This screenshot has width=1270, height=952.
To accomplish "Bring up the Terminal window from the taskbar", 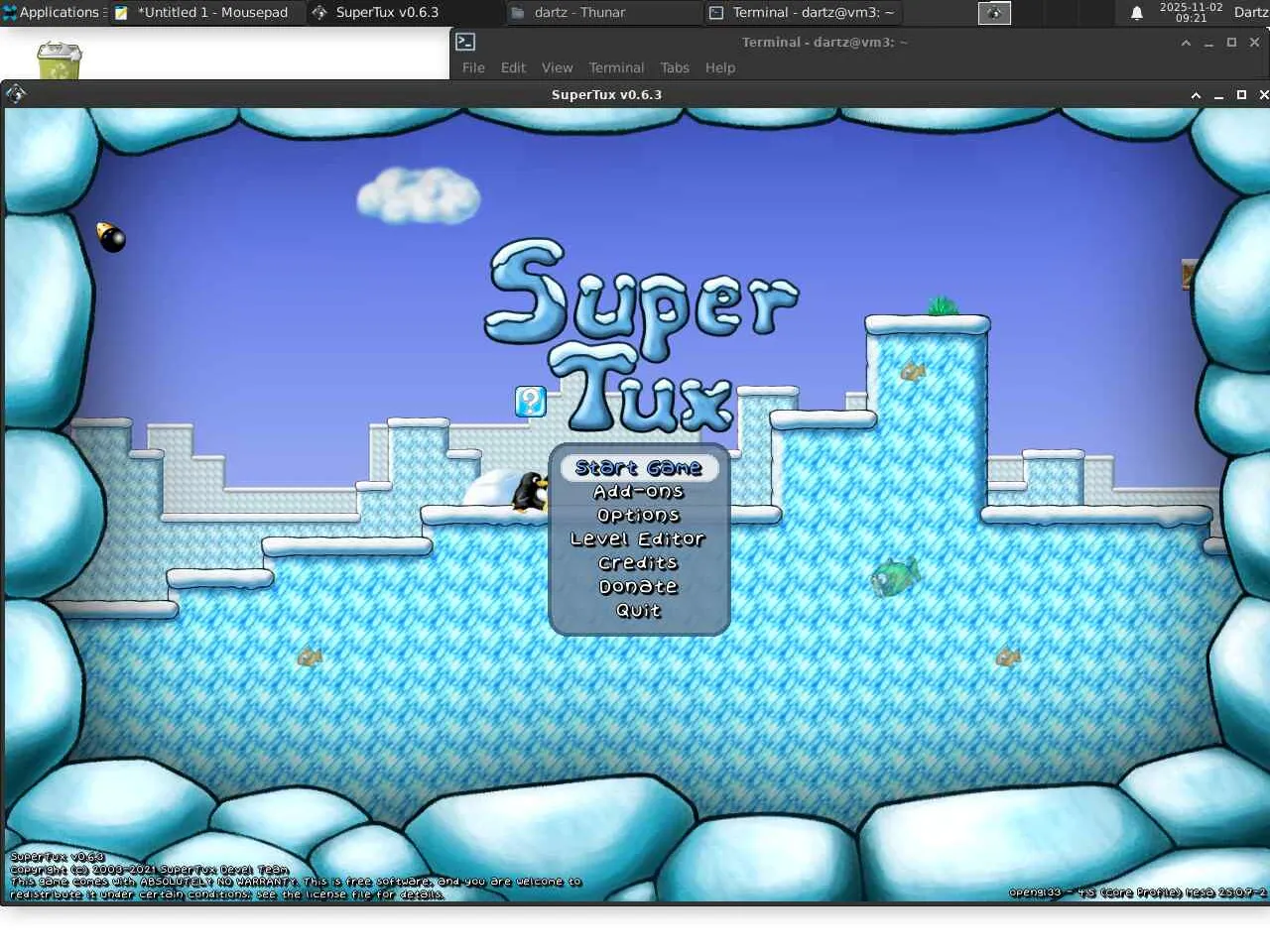I will click(x=802, y=13).
